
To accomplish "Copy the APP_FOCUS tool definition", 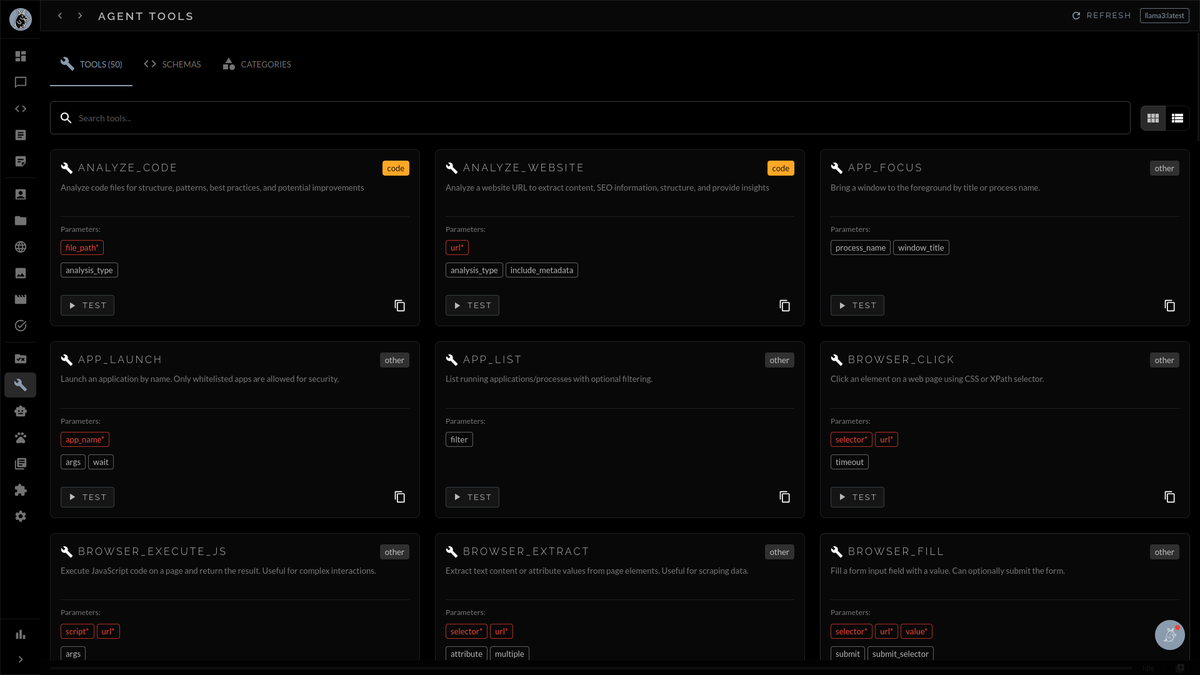I will (1170, 305).
